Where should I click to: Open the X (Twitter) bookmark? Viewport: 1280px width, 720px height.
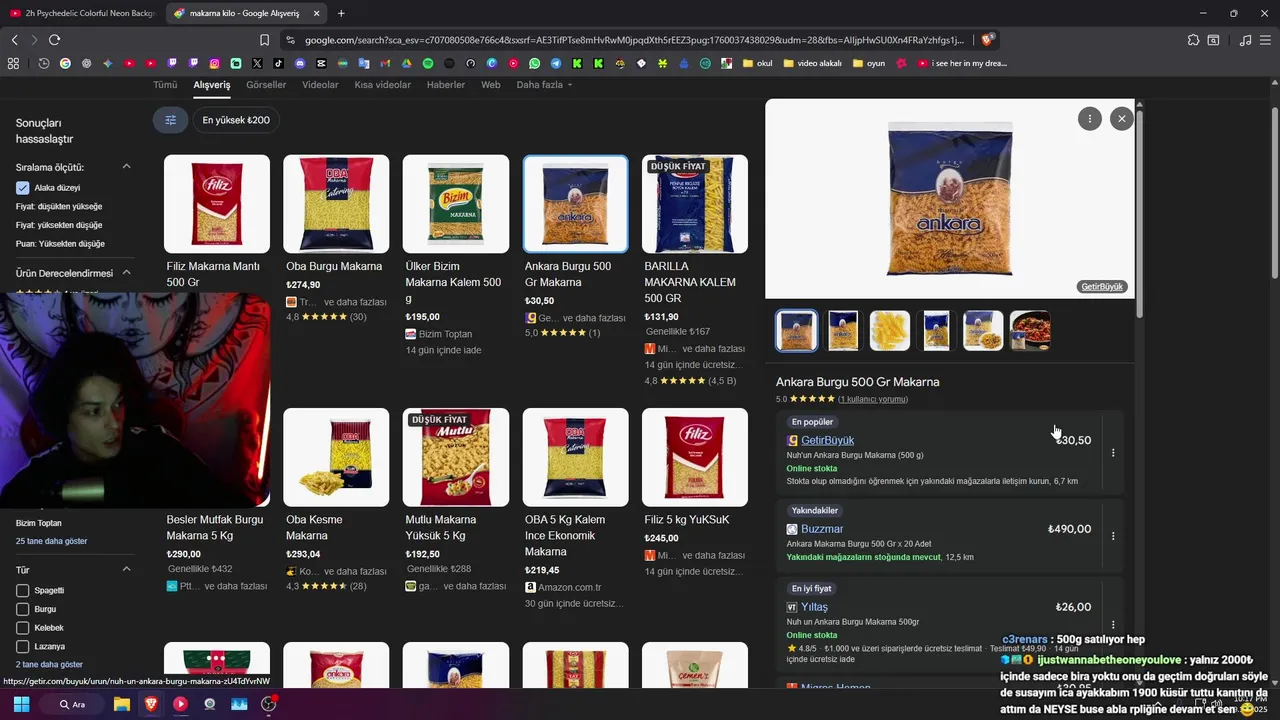pyautogui.click(x=257, y=63)
